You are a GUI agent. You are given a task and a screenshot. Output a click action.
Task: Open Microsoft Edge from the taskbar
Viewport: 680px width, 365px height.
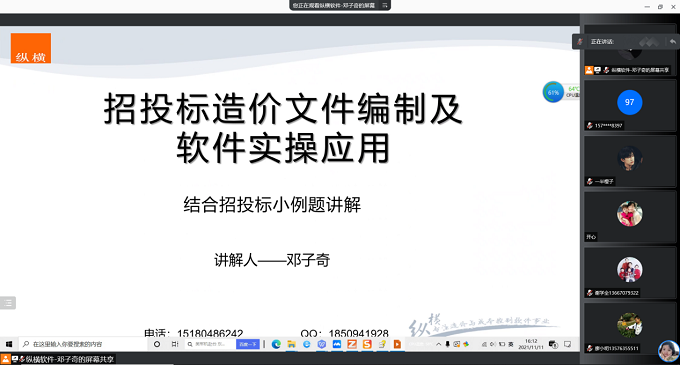[276, 344]
